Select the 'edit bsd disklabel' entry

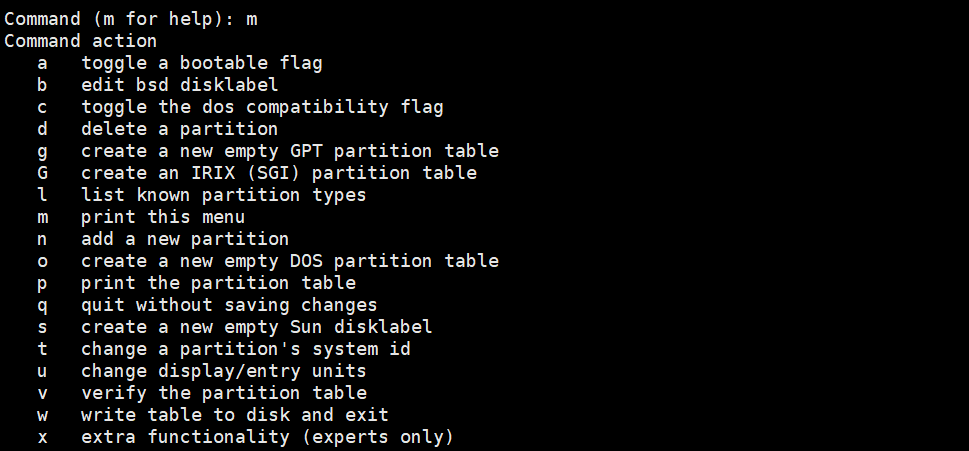coord(179,85)
